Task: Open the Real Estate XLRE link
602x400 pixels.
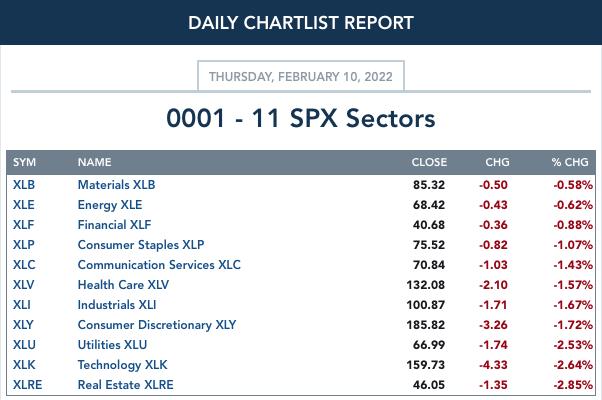Action: [x=126, y=385]
